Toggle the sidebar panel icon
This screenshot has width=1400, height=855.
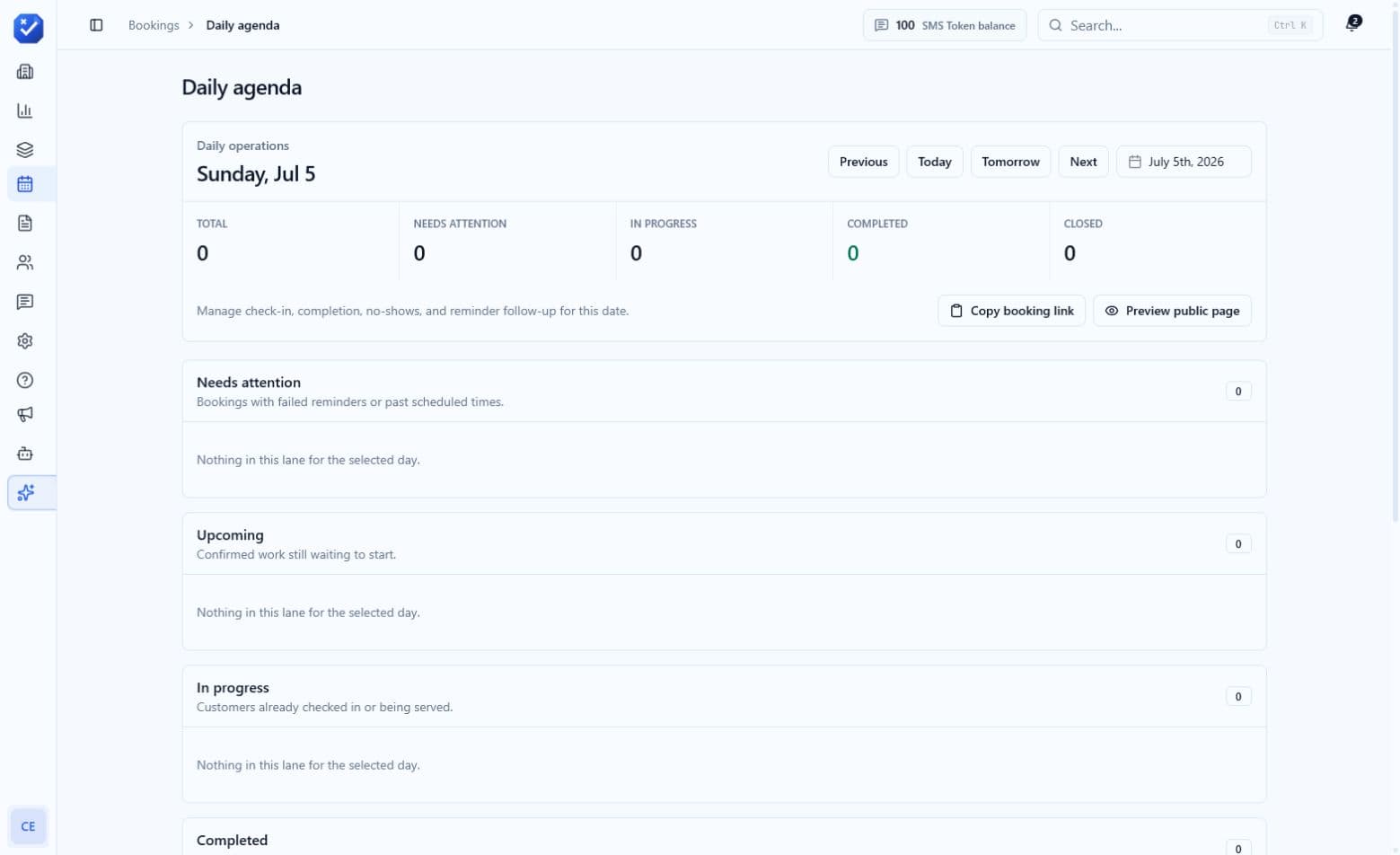tap(96, 25)
